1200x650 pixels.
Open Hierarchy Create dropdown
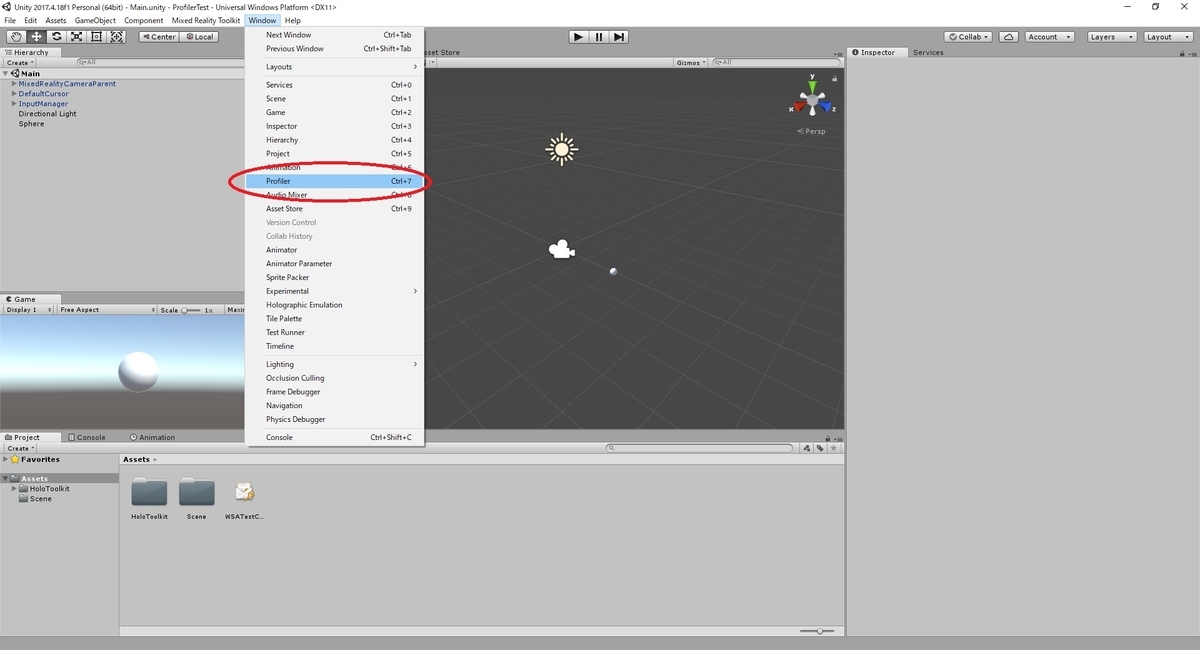pos(19,62)
